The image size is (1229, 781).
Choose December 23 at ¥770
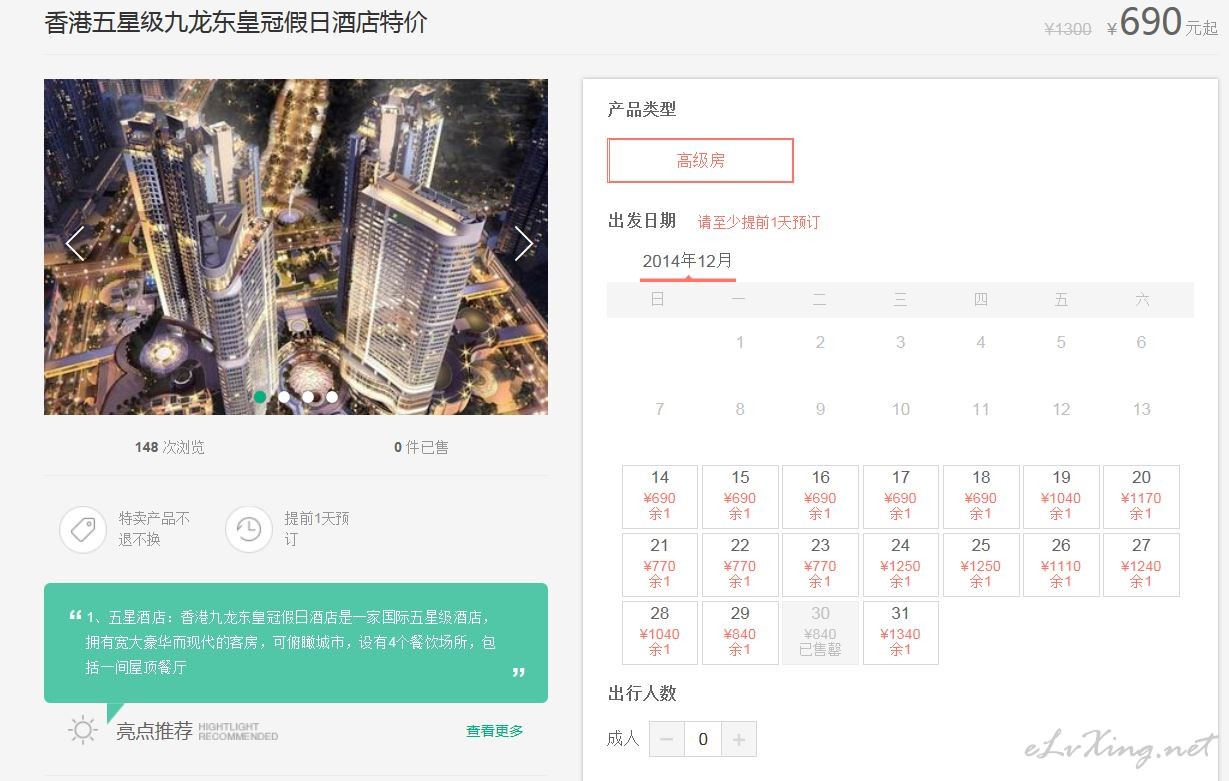pyautogui.click(x=820, y=564)
